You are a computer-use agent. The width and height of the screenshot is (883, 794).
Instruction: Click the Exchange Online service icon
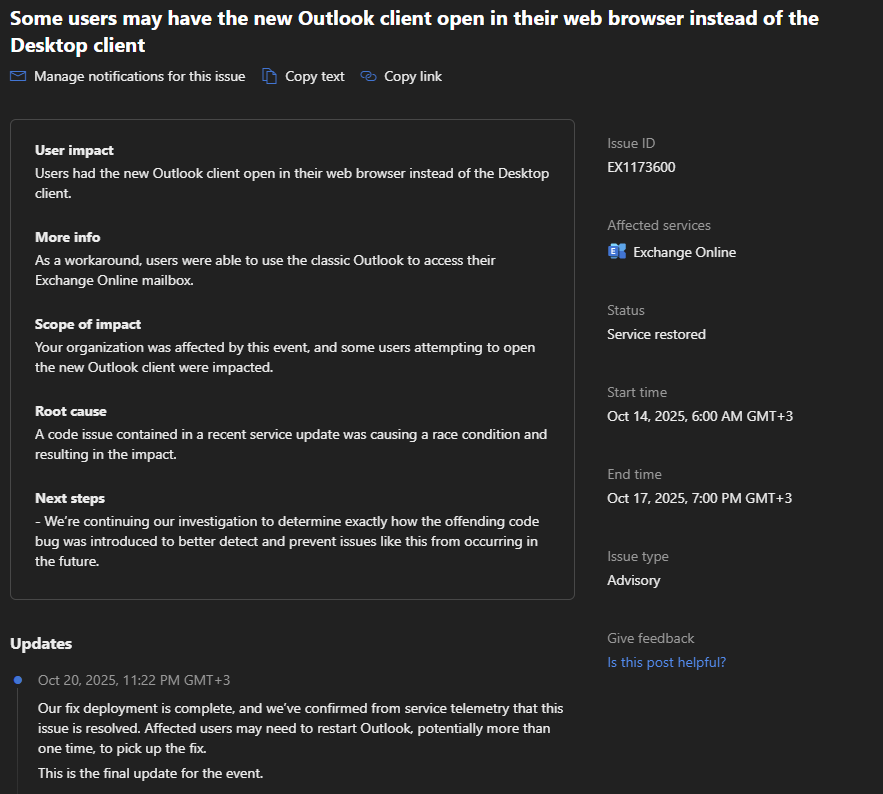(617, 252)
